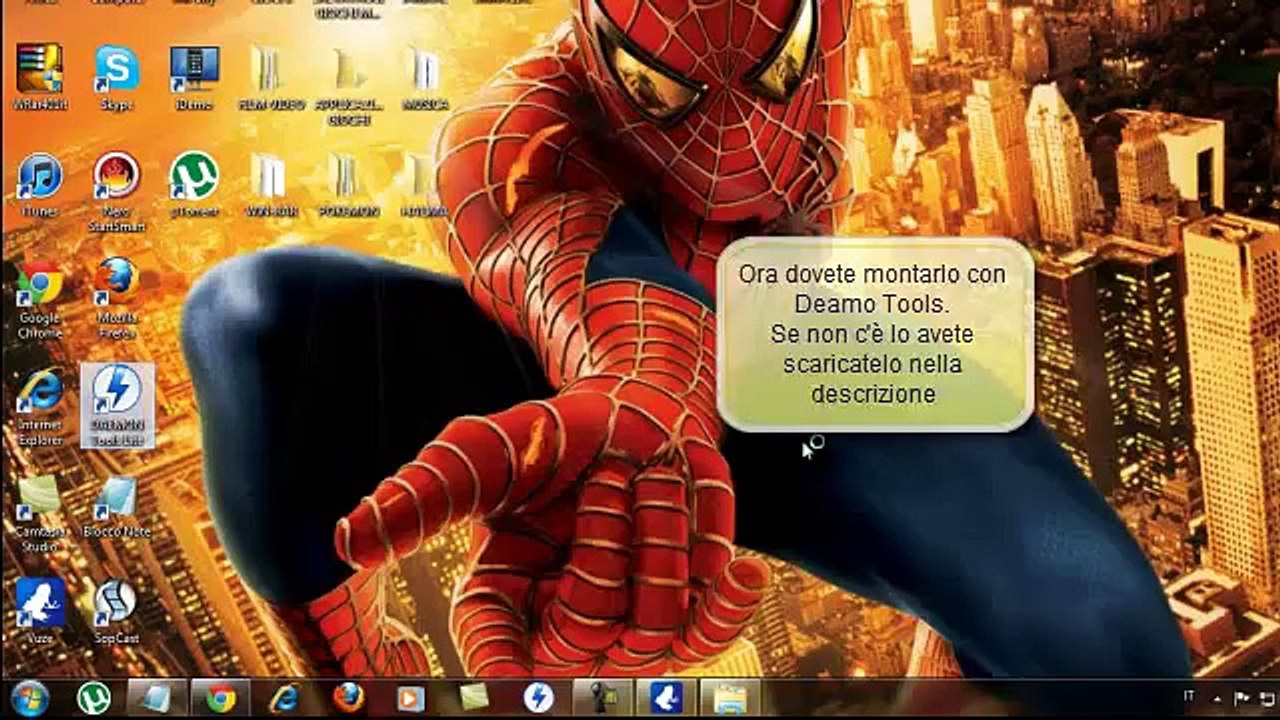This screenshot has height=720, width=1280.
Task: Click the IT language indicator
Action: click(1189, 695)
